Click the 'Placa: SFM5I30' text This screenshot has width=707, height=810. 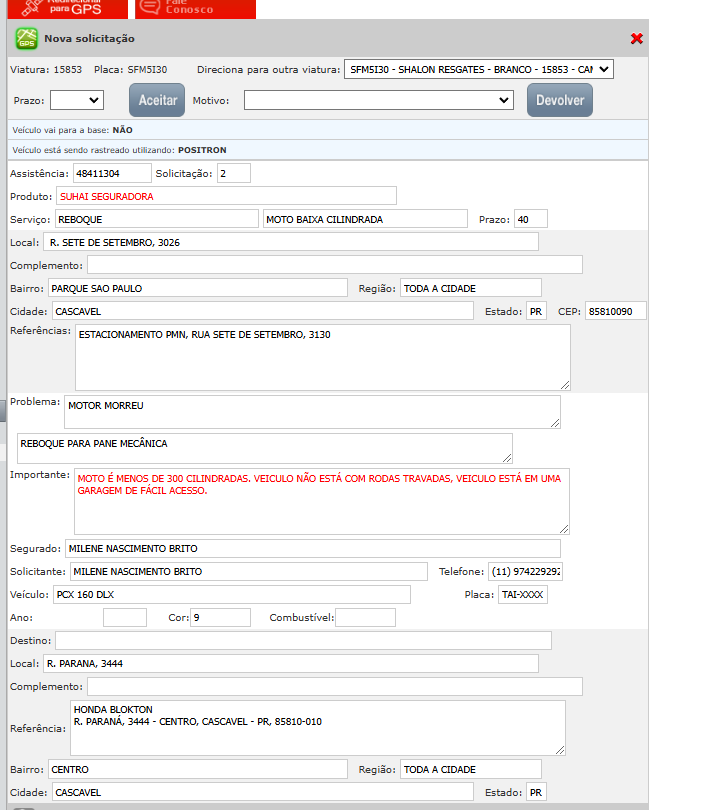pos(131,69)
